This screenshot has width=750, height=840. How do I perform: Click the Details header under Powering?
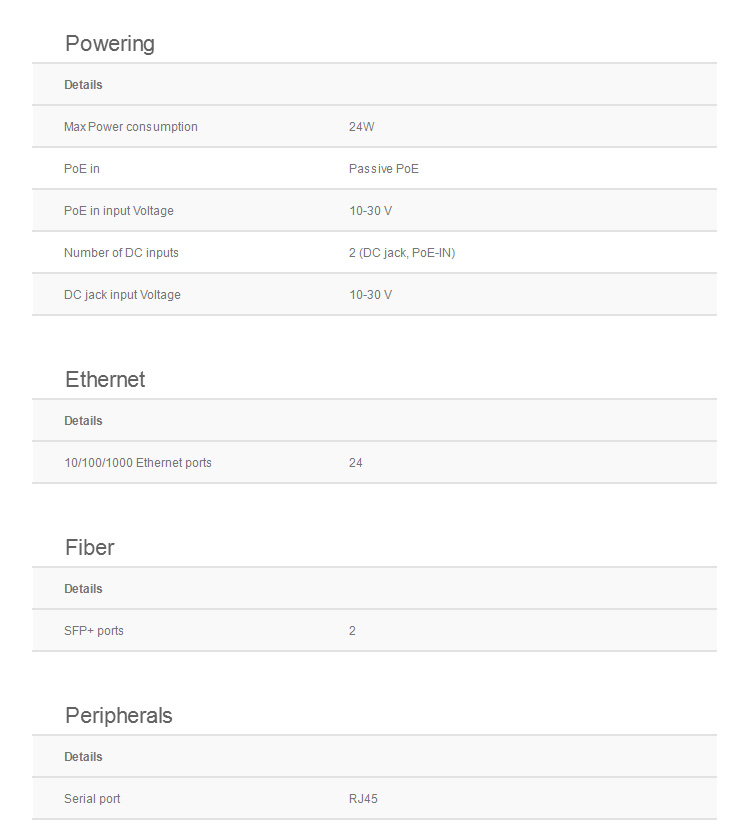(x=83, y=85)
